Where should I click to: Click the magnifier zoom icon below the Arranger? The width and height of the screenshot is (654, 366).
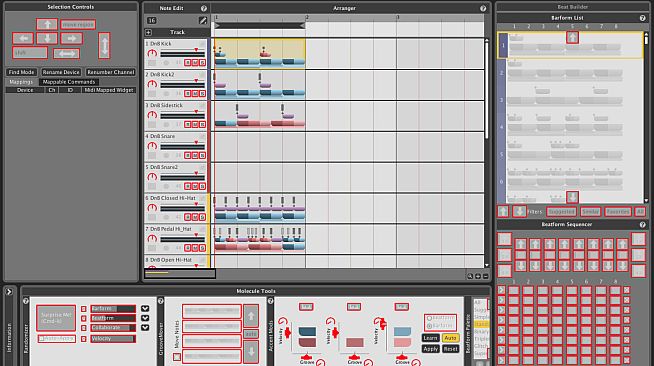470,276
